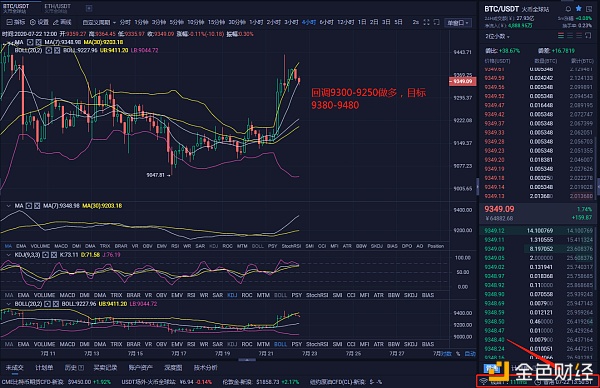
Task: Open the 单窗口 window layout dropdown
Action: (x=458, y=23)
